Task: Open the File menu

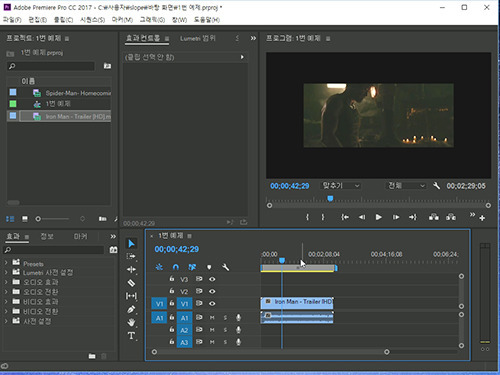Action: [x=12, y=20]
